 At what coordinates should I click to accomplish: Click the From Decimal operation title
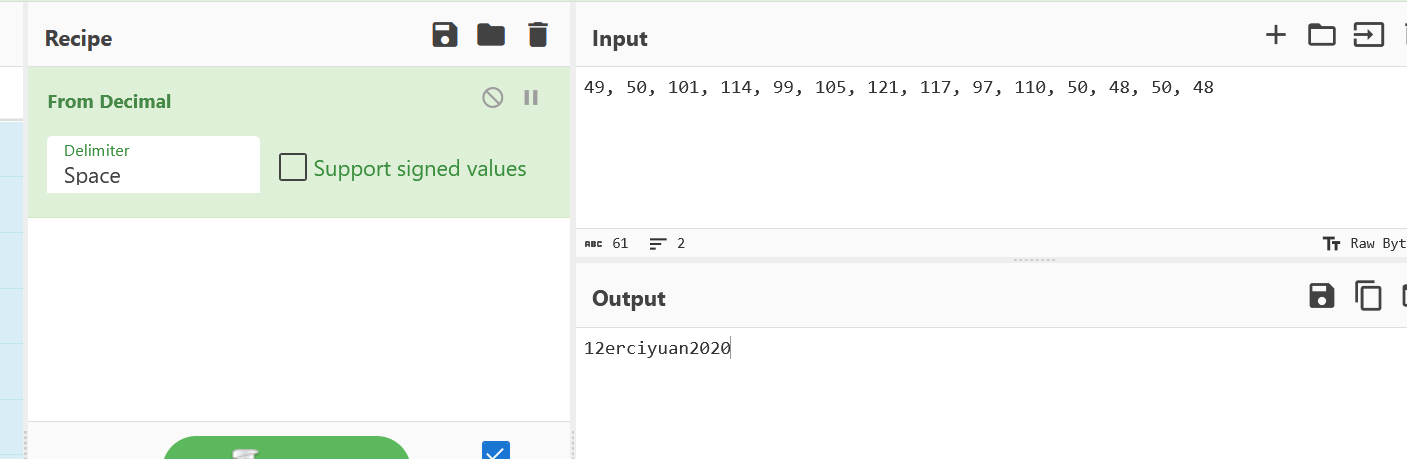coord(109,101)
